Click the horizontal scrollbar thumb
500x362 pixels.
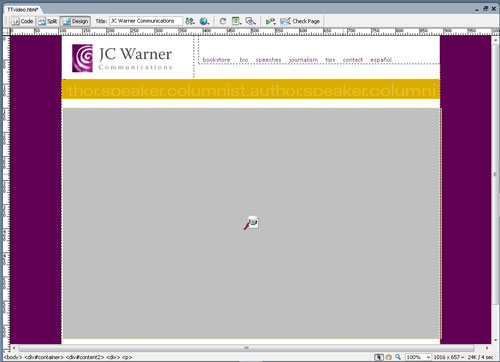coord(247,348)
